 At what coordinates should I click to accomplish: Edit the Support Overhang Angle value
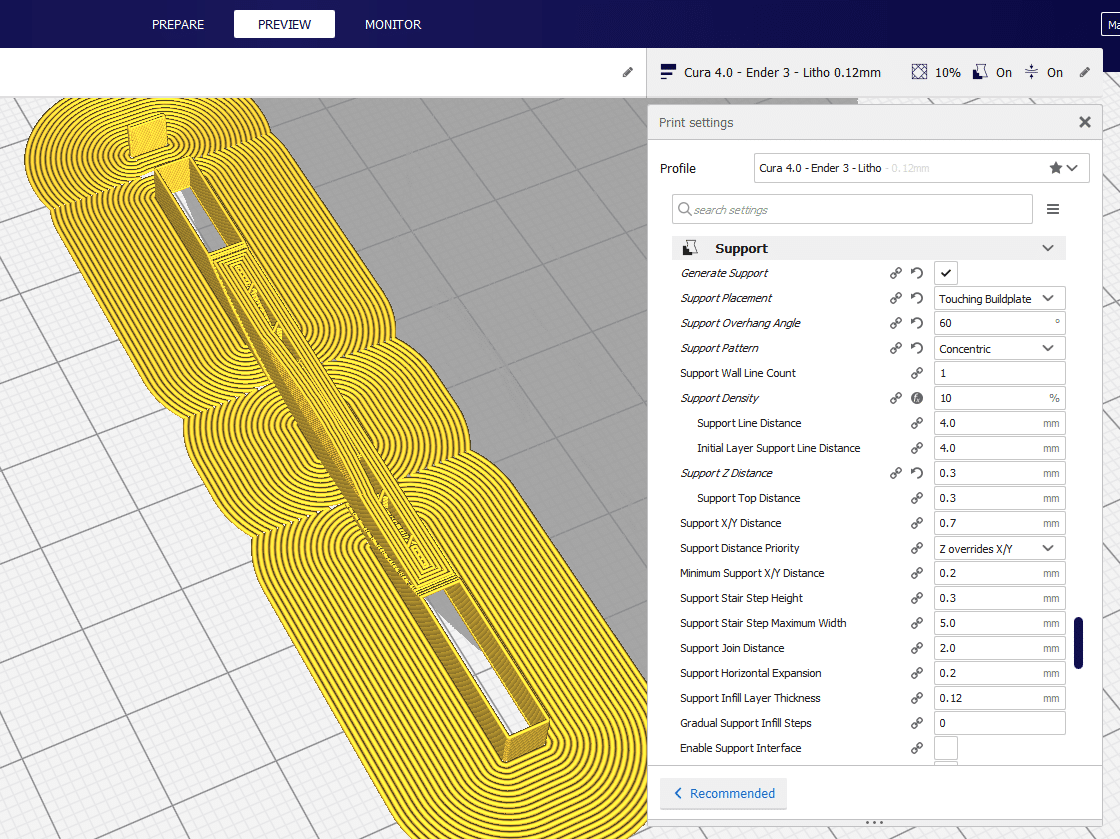[x=999, y=323]
